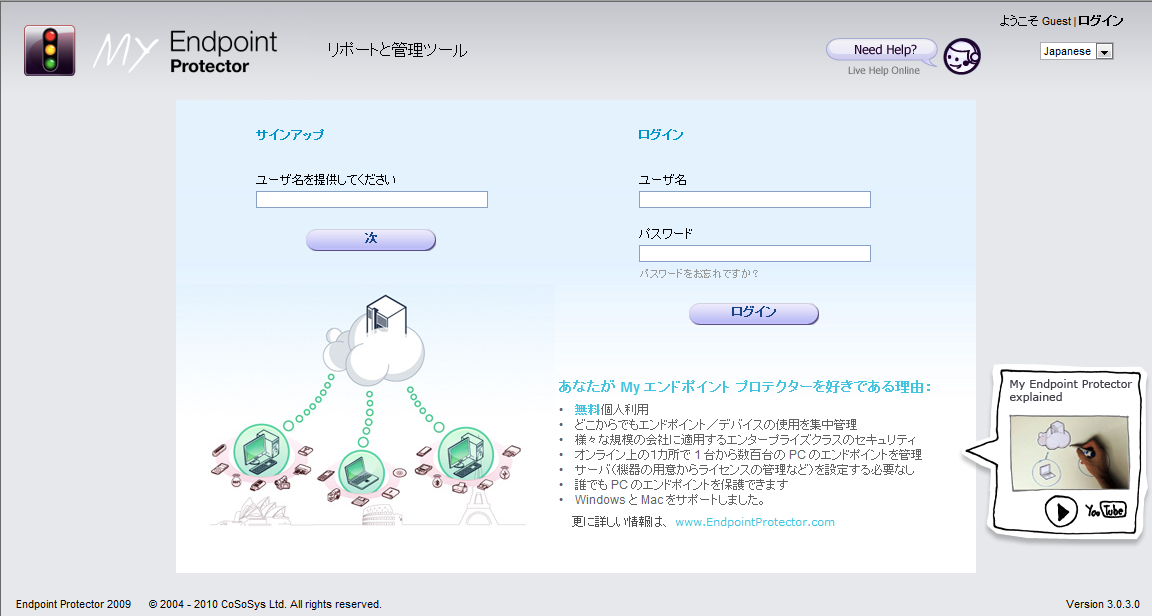Open the Japanese language dropdown

(x=1076, y=51)
